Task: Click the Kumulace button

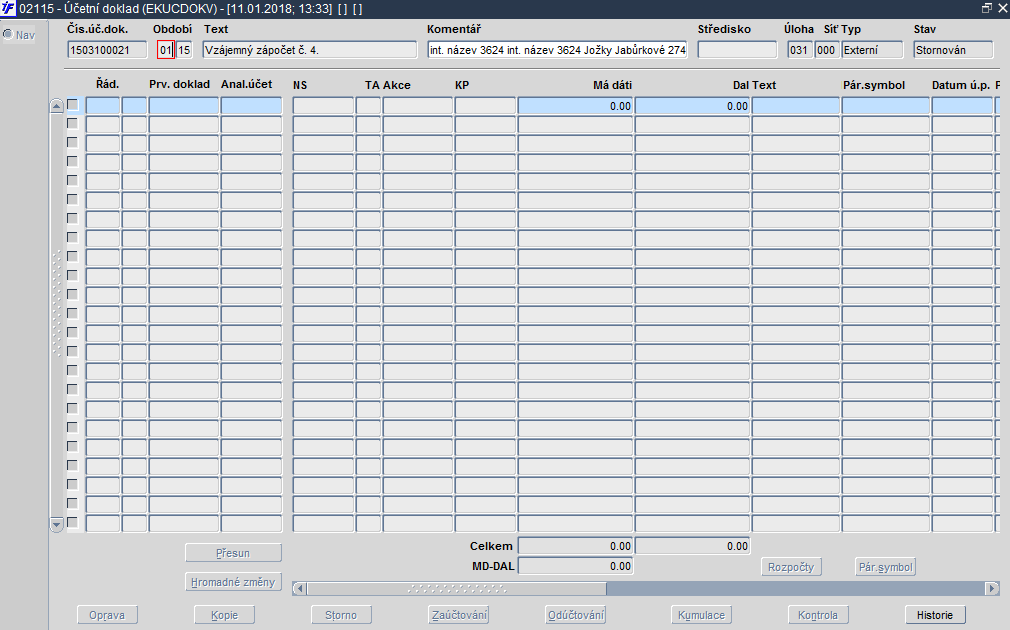Action: tap(701, 615)
